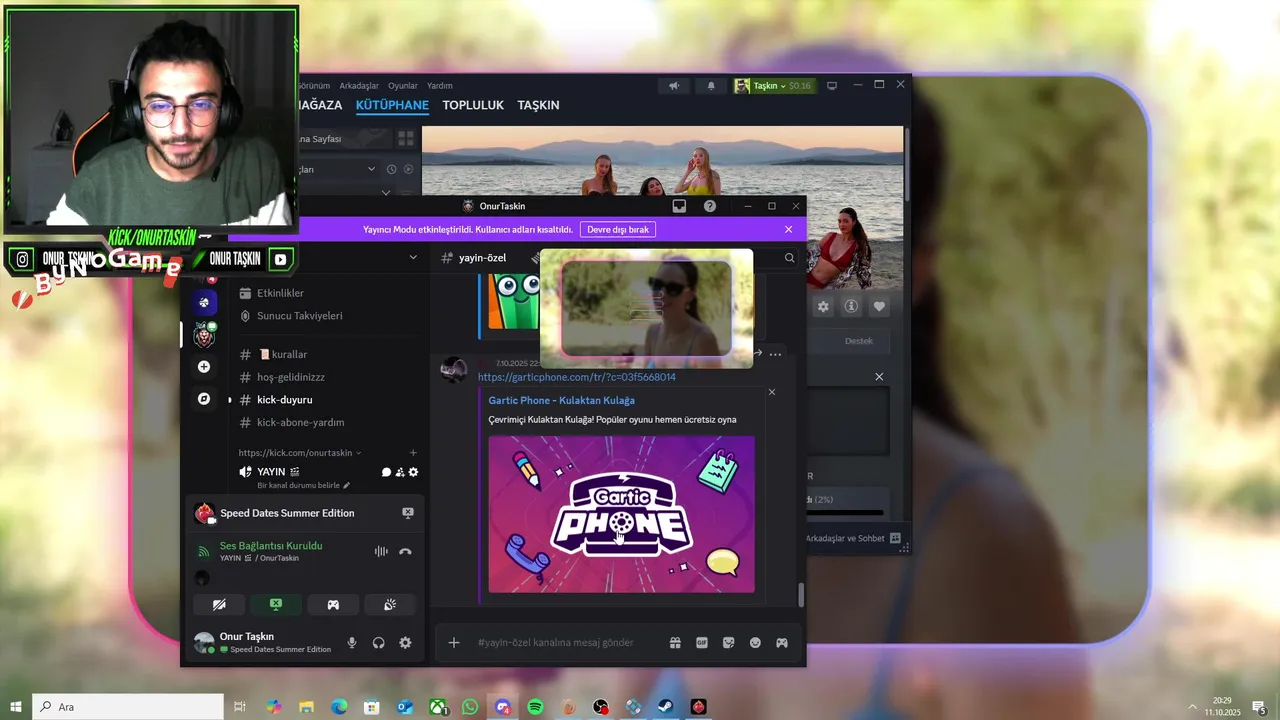Open YAYIN voice channel chat icon

click(386, 472)
